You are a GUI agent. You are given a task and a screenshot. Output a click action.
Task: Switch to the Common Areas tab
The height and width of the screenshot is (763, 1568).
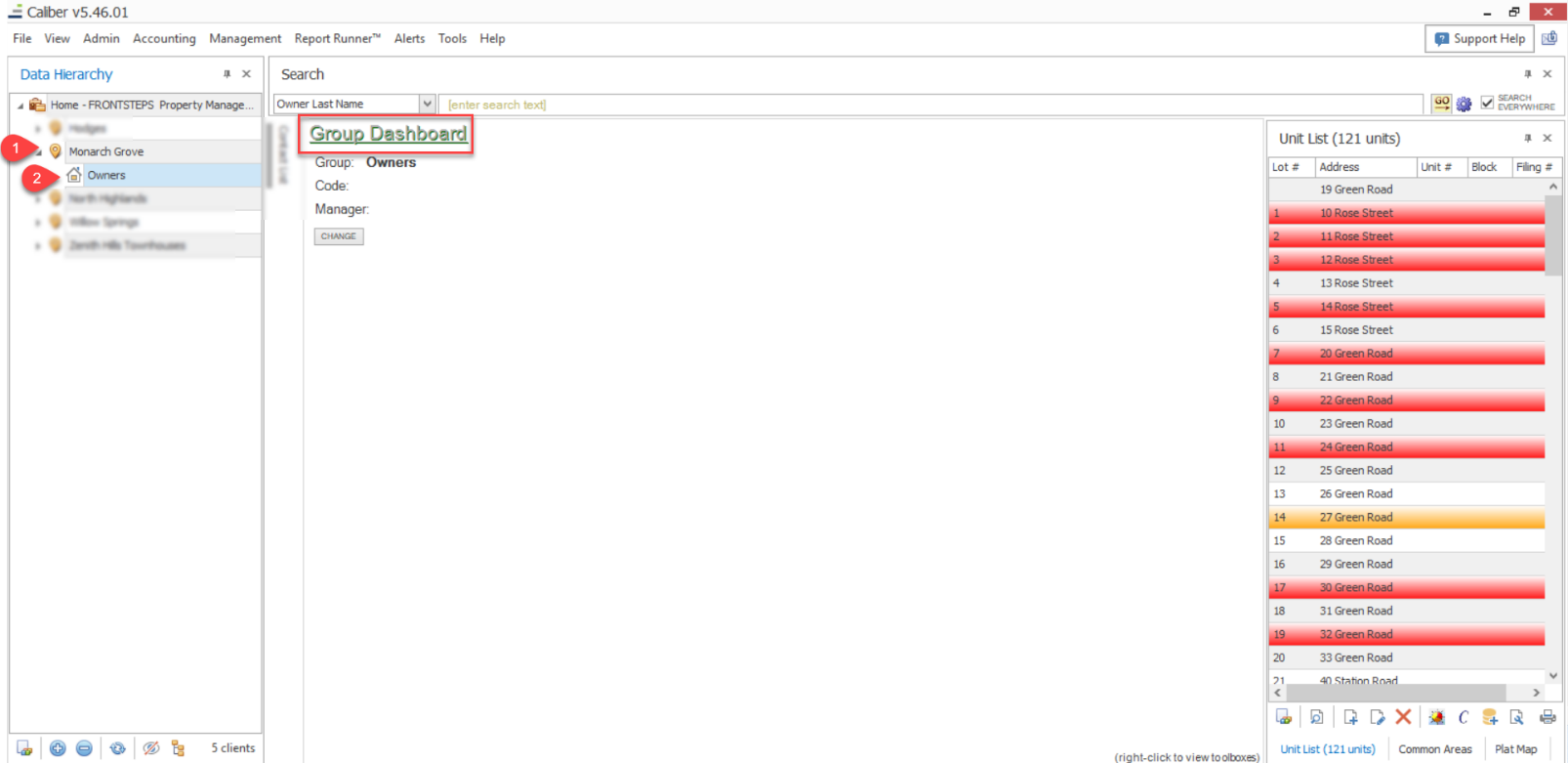1434,749
